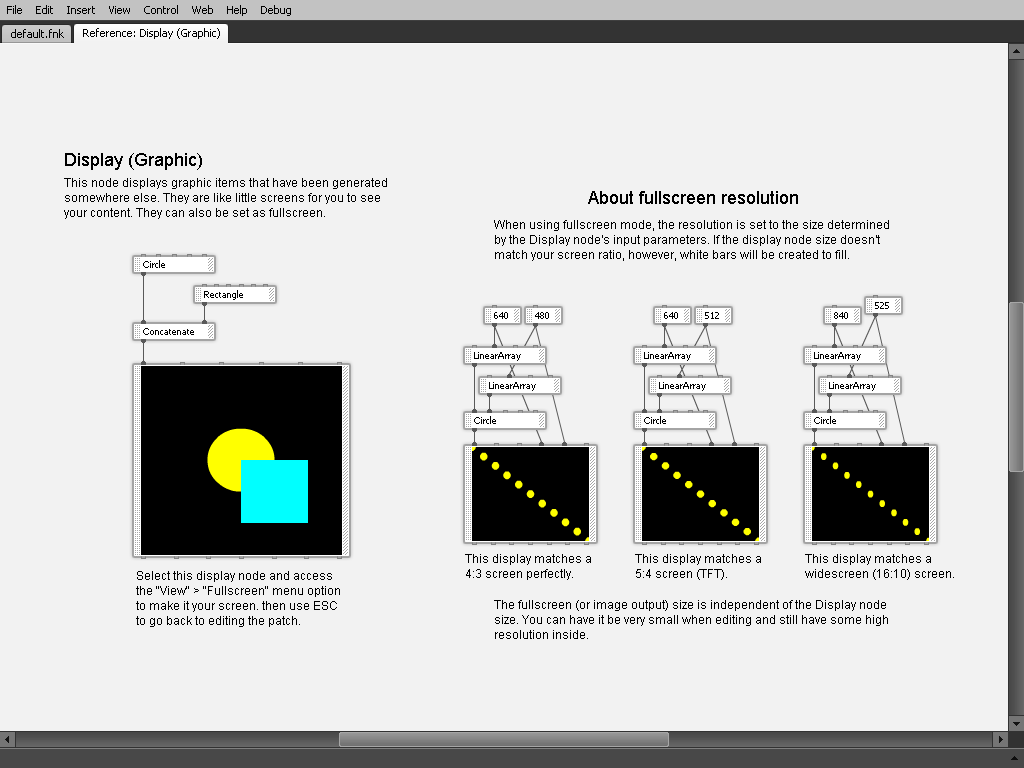Screen dimensions: 1024x768
Task: Click the horizontal scrollbar thumb
Action: click(x=504, y=739)
